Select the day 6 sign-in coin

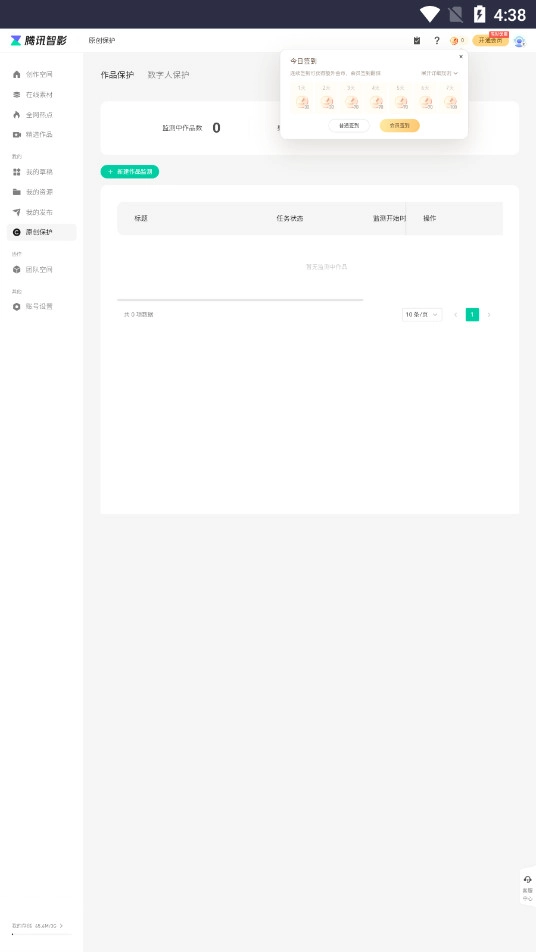point(426,101)
